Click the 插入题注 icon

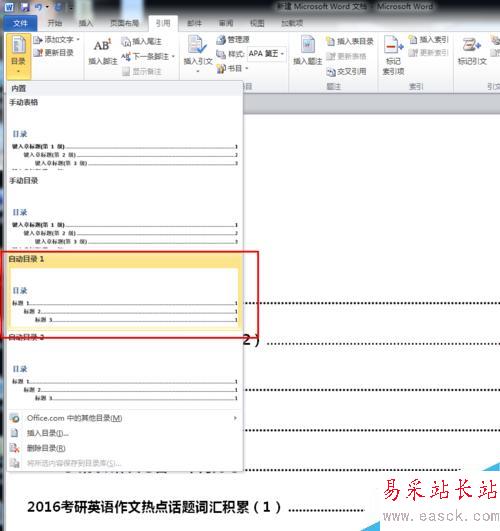click(308, 44)
